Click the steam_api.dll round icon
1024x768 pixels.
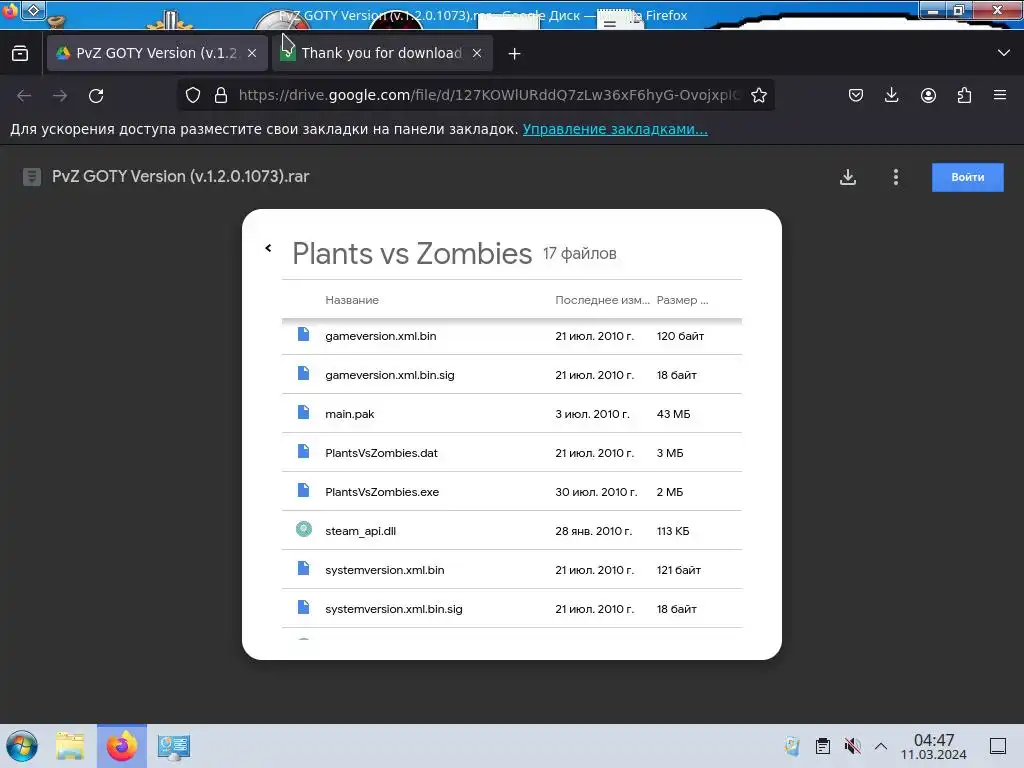(x=304, y=529)
